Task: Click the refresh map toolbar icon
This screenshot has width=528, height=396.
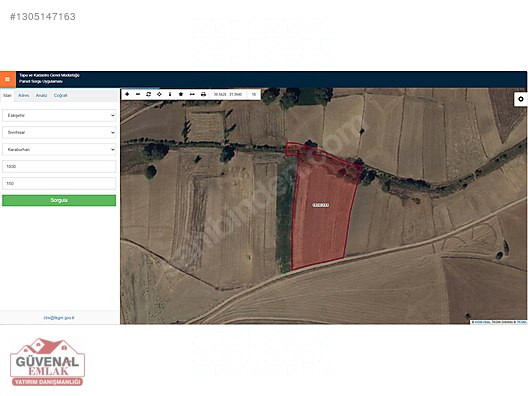Action: tap(148, 94)
